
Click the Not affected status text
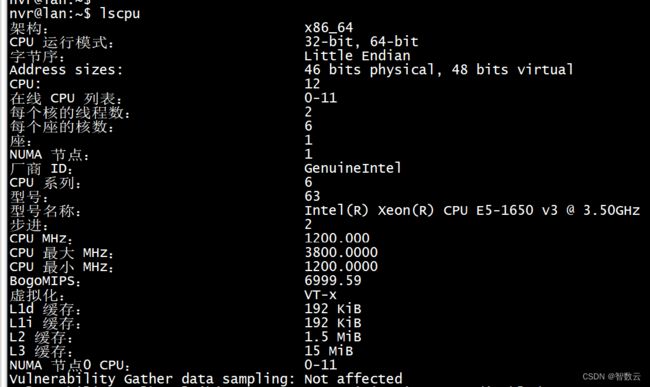pyautogui.click(x=353, y=379)
